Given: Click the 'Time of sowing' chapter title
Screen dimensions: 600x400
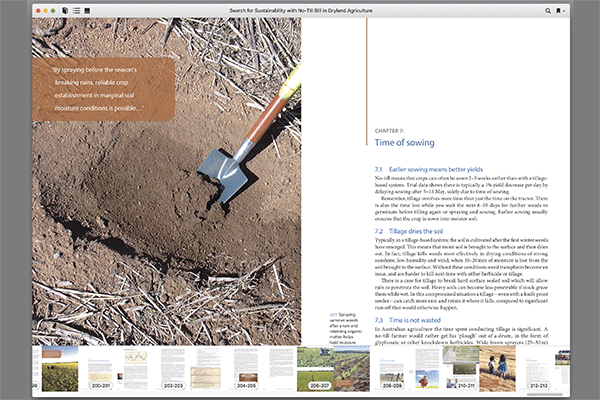Looking at the screenshot, I should coord(401,143).
